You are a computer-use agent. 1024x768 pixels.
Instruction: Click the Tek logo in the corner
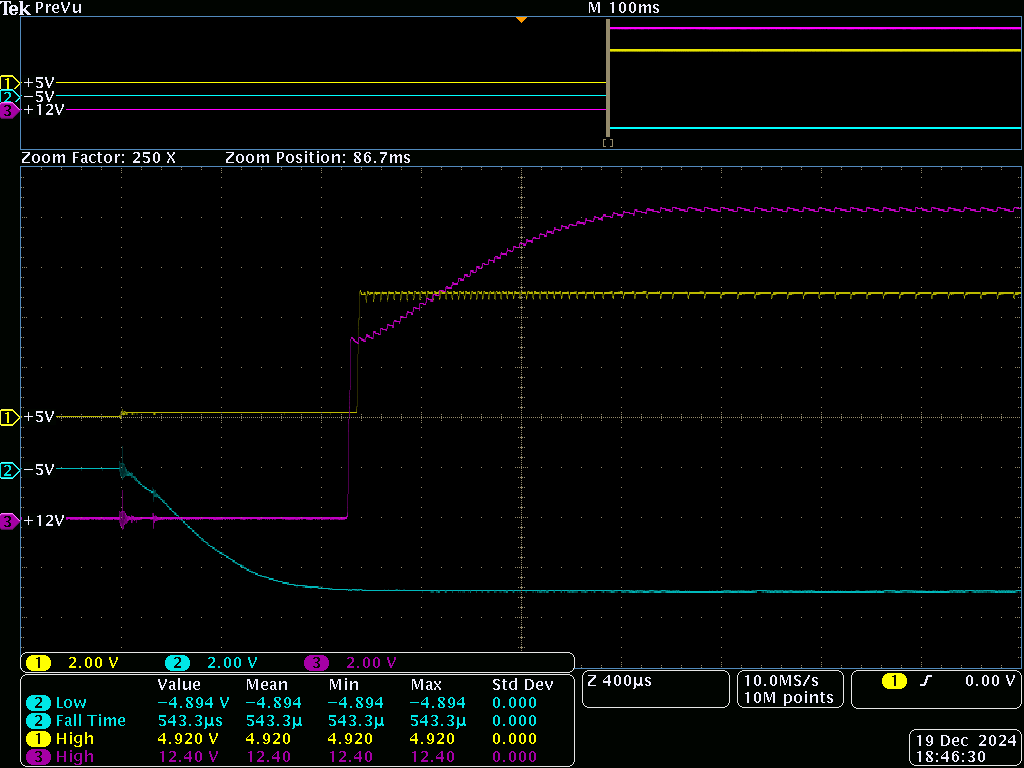[16, 8]
